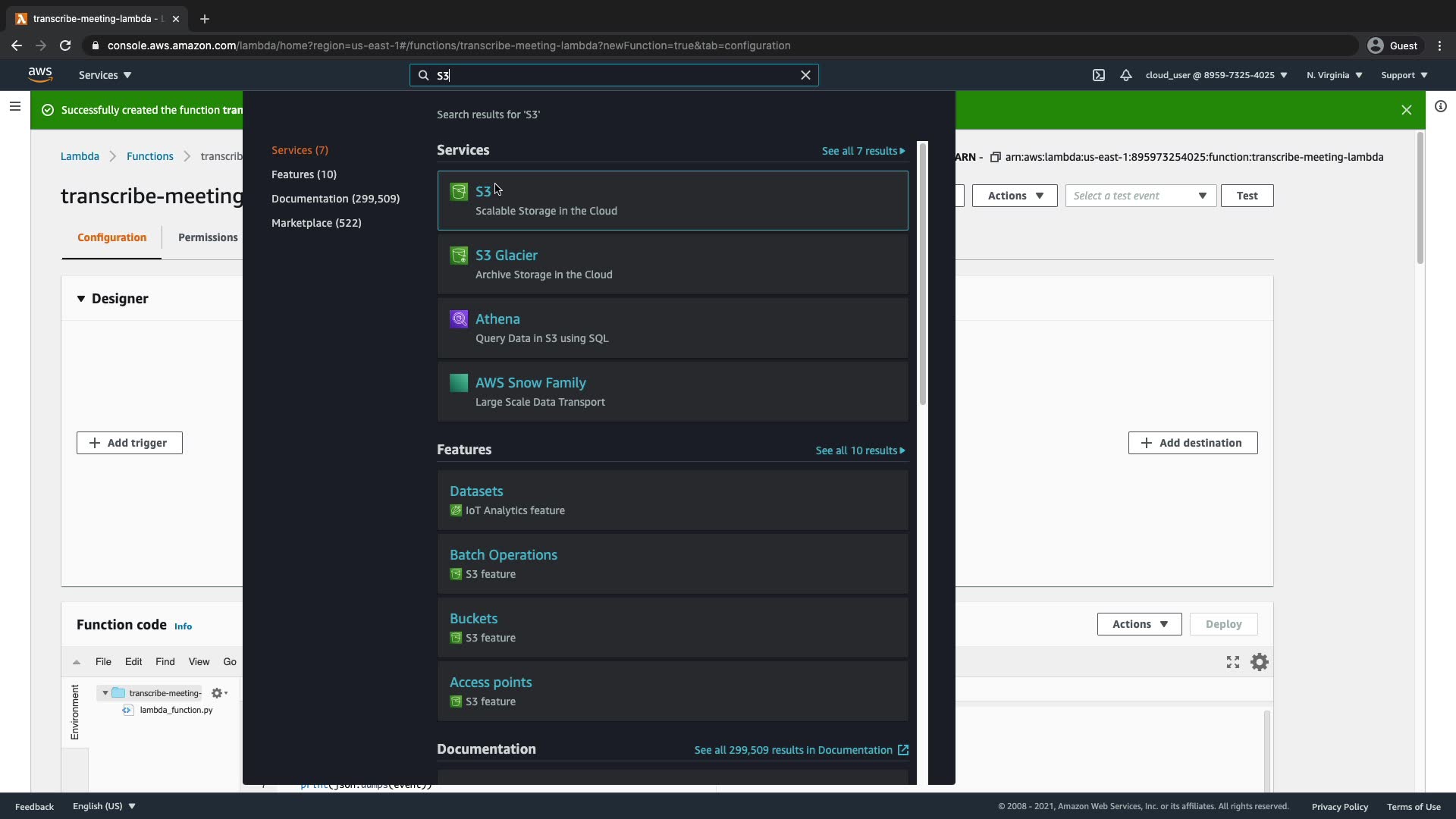The height and width of the screenshot is (819, 1456).
Task: Open the CloudShell terminal icon
Action: (x=1098, y=75)
